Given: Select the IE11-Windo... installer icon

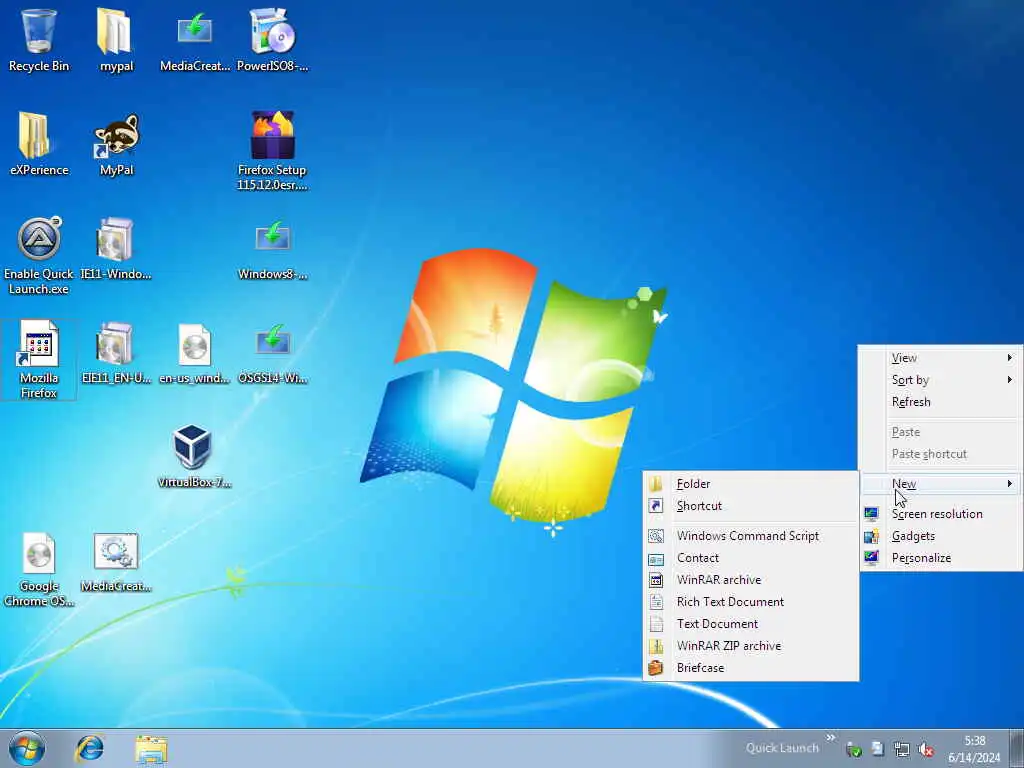Looking at the screenshot, I should click(116, 248).
